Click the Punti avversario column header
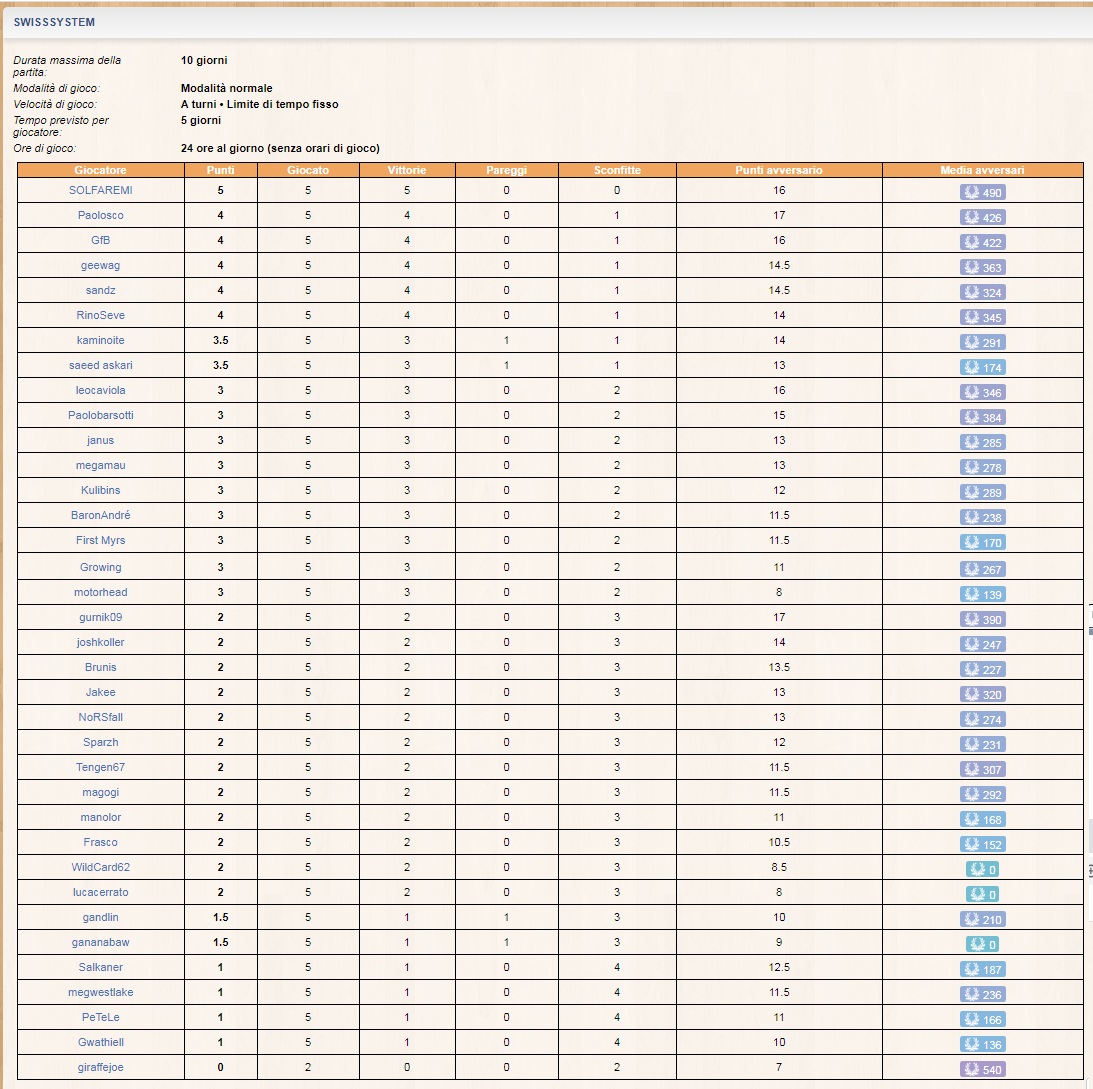The height and width of the screenshot is (1089, 1093). pos(778,170)
